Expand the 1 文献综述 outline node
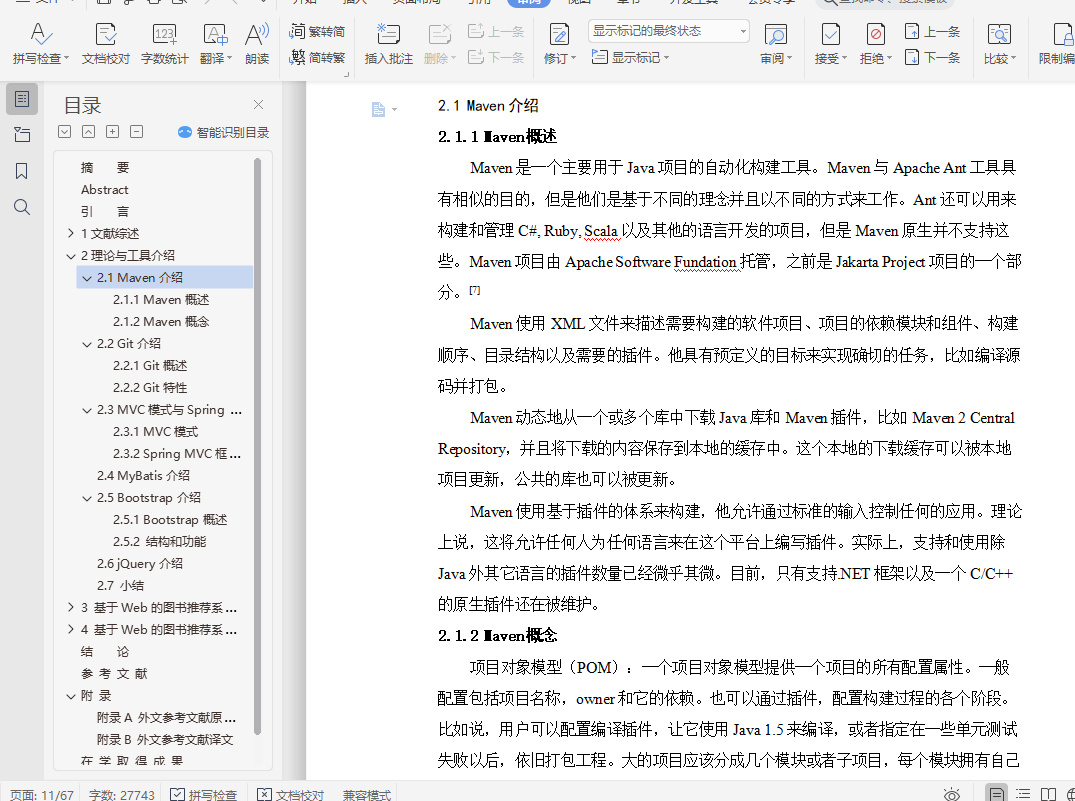The height and width of the screenshot is (801, 1075). 71,233
